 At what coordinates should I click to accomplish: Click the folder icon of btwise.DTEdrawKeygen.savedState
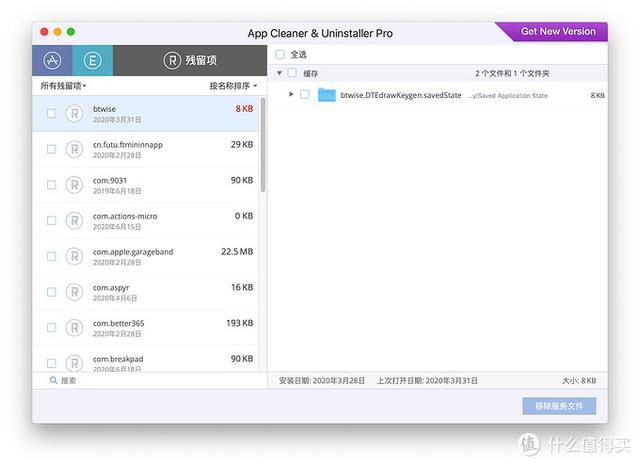click(x=327, y=95)
